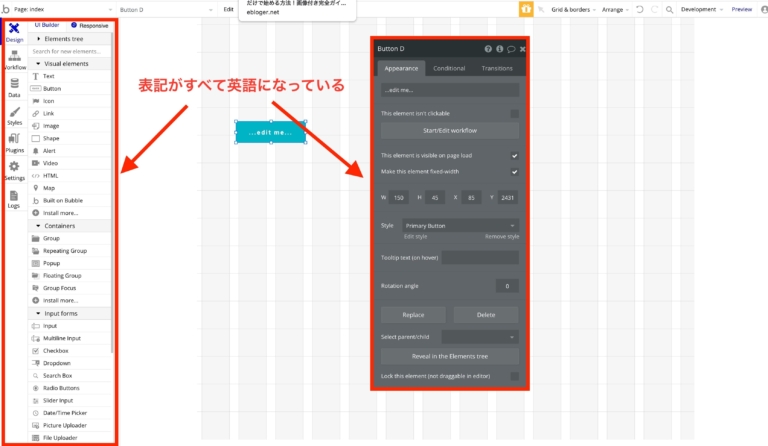
Task: Switch to the Responsive view
Action: (90, 25)
